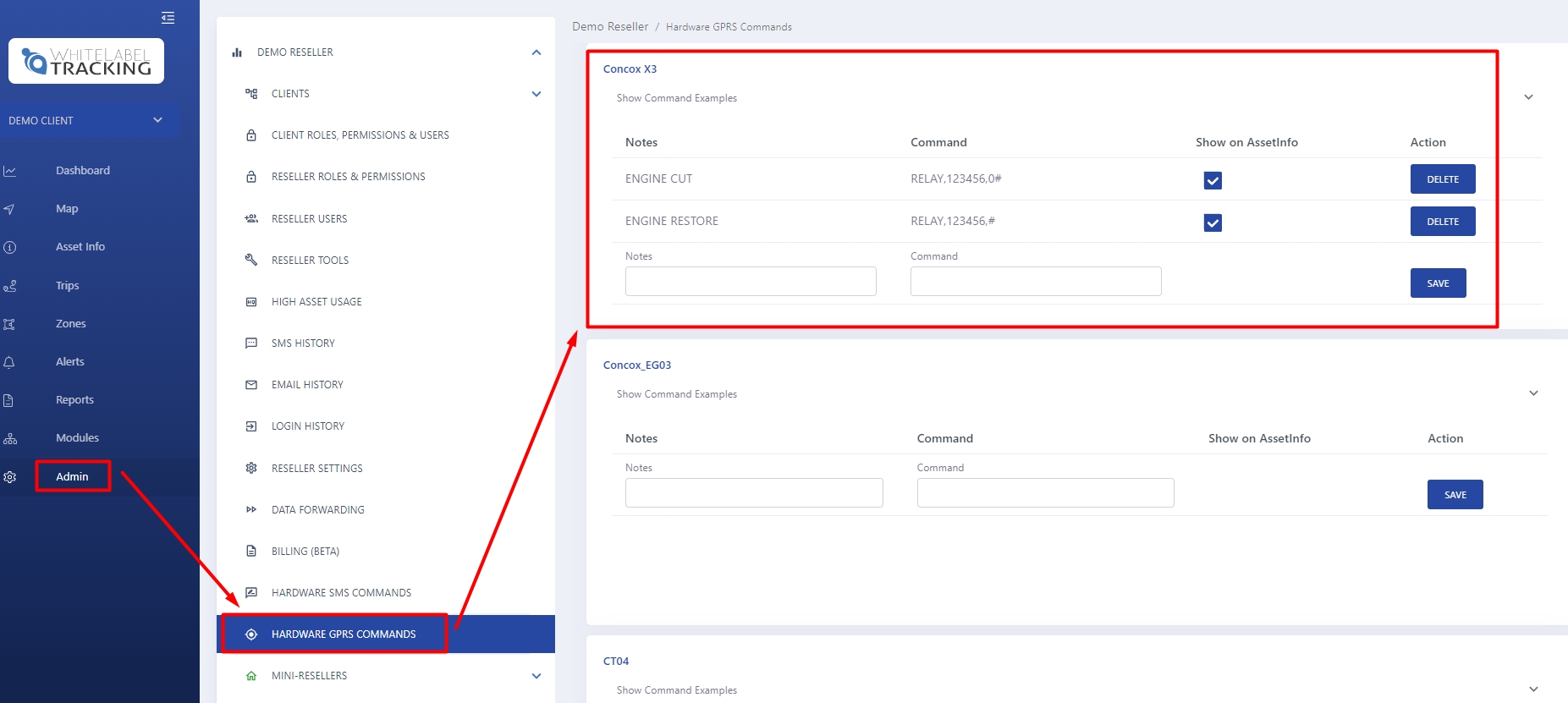The image size is (1568, 703).
Task: Click the Whitelabel Tracking logo
Action: click(x=86, y=61)
